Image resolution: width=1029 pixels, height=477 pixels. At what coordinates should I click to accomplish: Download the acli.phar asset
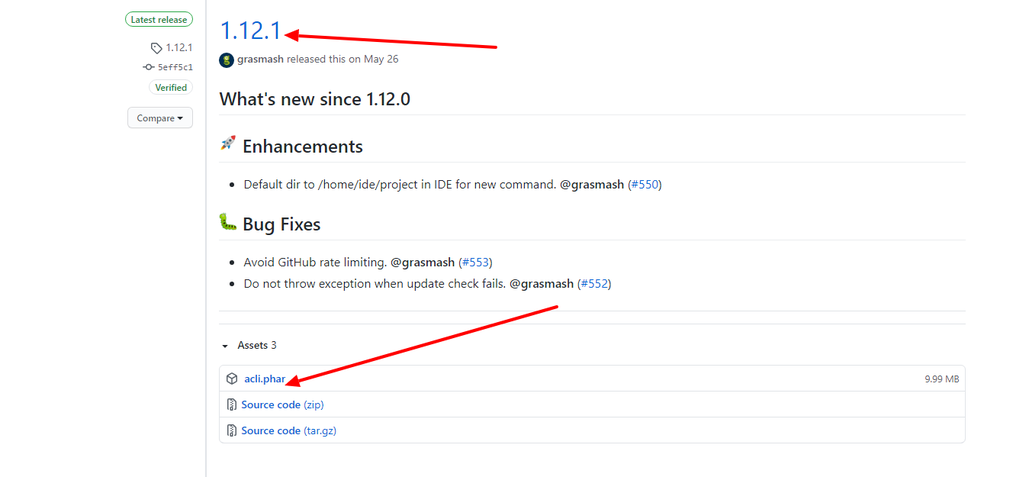[265, 379]
